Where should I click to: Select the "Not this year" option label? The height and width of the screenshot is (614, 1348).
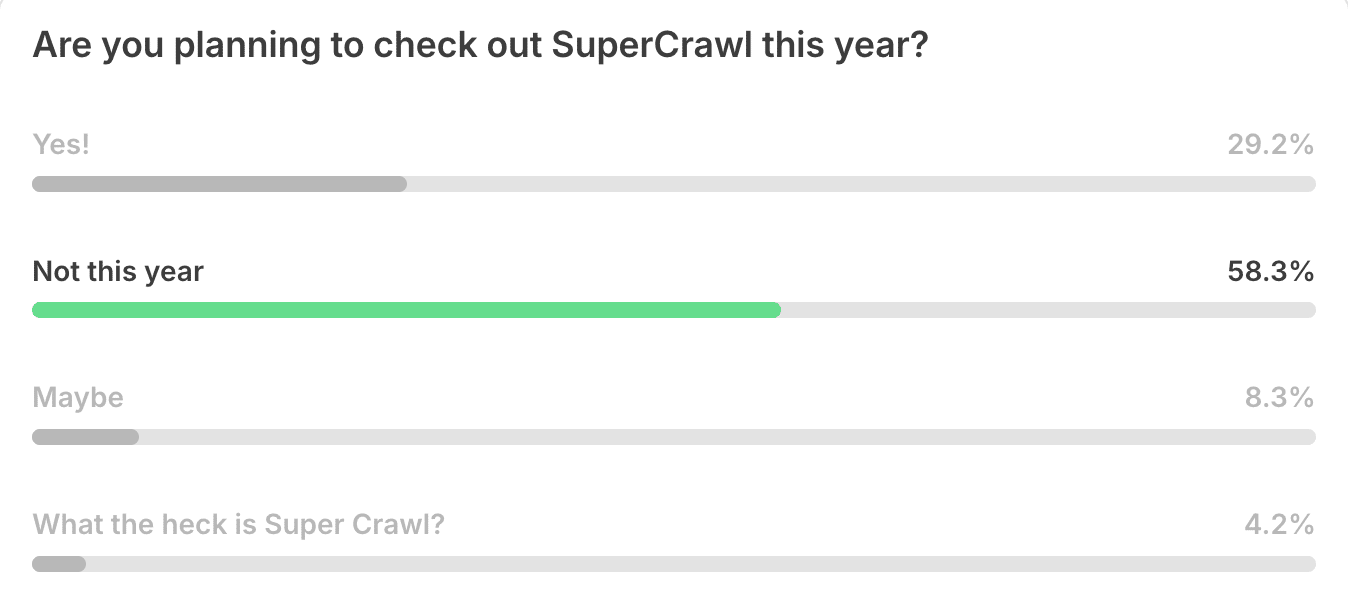pyautogui.click(x=118, y=271)
